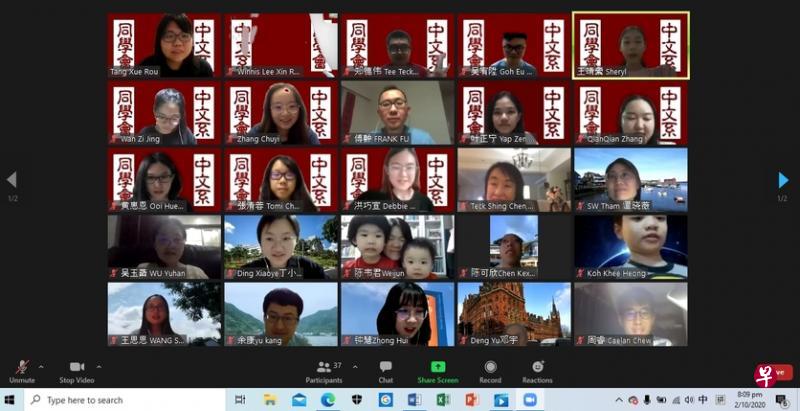Open video options arrow beside Stop Video
Image resolution: width=800 pixels, height=411 pixels.
click(99, 367)
